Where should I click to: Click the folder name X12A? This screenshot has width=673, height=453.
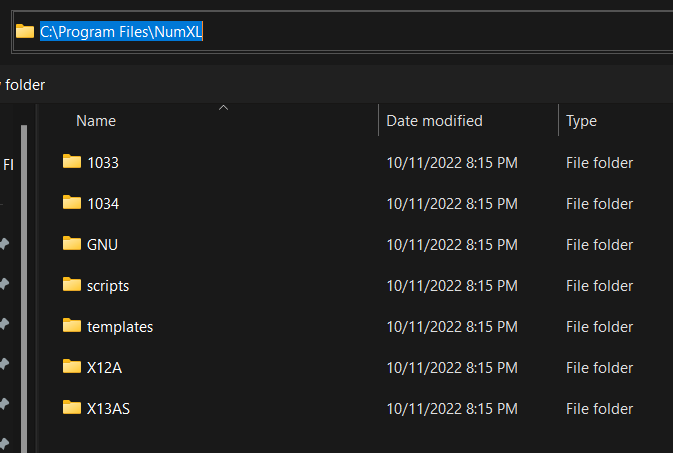pos(104,368)
